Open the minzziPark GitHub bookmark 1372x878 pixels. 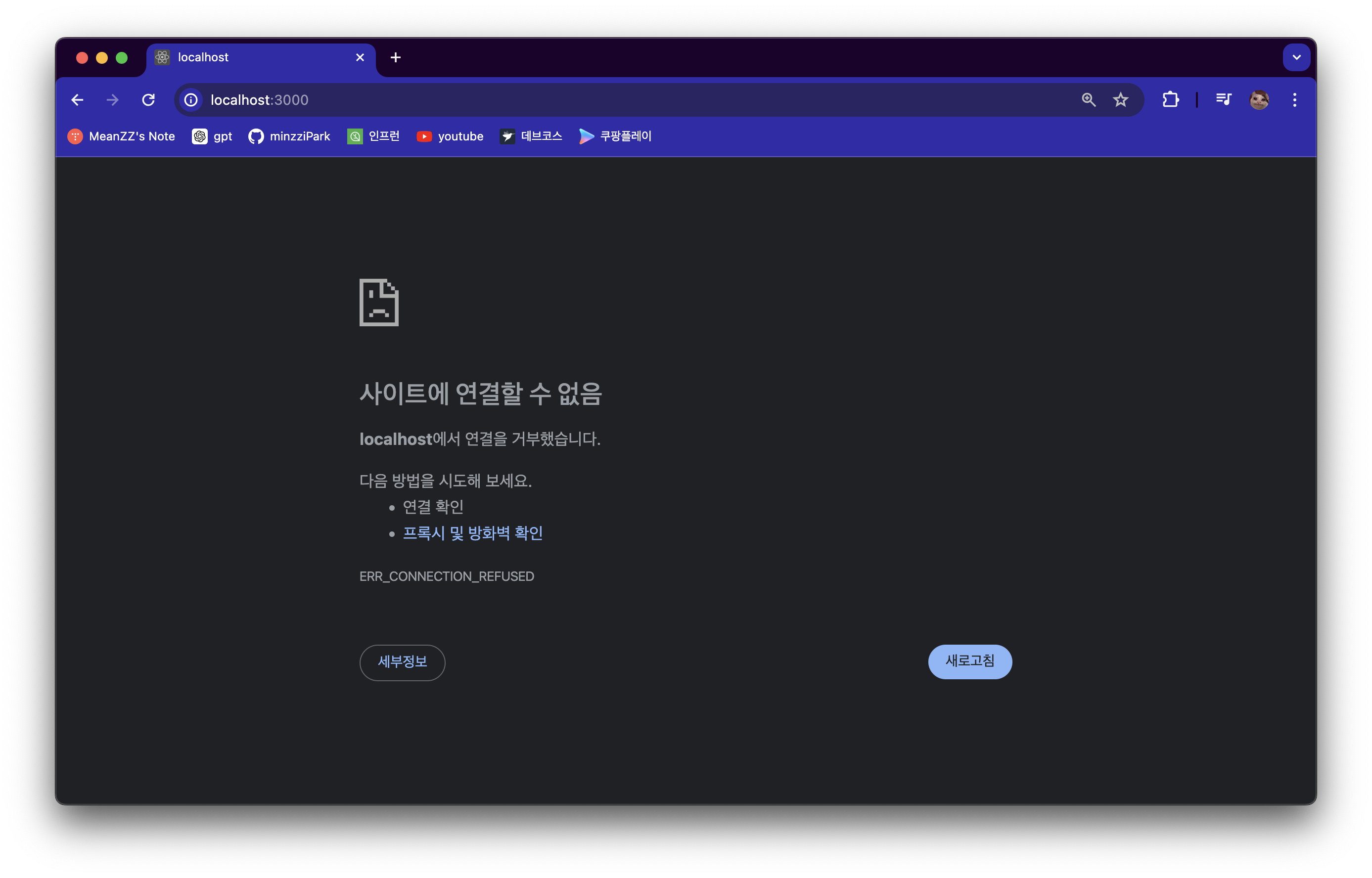(x=289, y=136)
